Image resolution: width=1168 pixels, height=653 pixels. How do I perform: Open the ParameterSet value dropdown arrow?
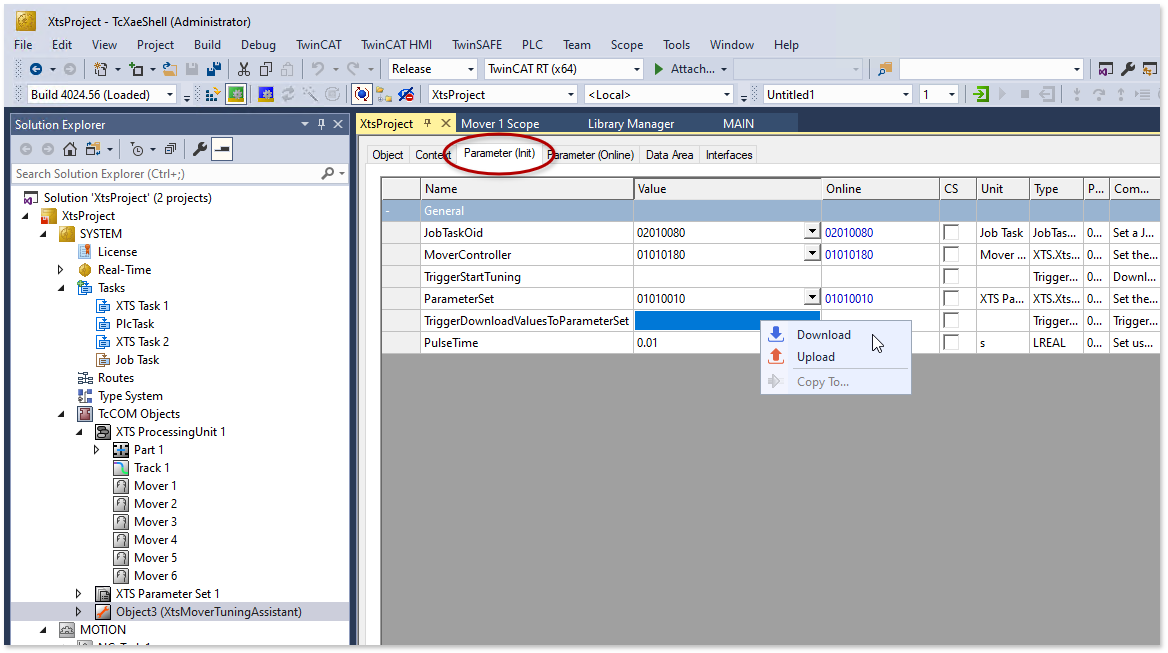tap(812, 297)
